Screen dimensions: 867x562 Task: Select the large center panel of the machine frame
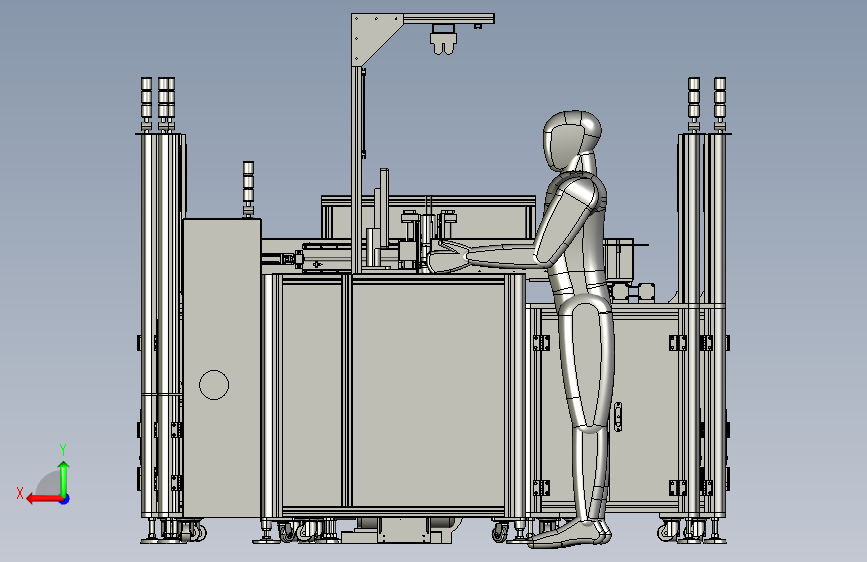pyautogui.click(x=428, y=394)
